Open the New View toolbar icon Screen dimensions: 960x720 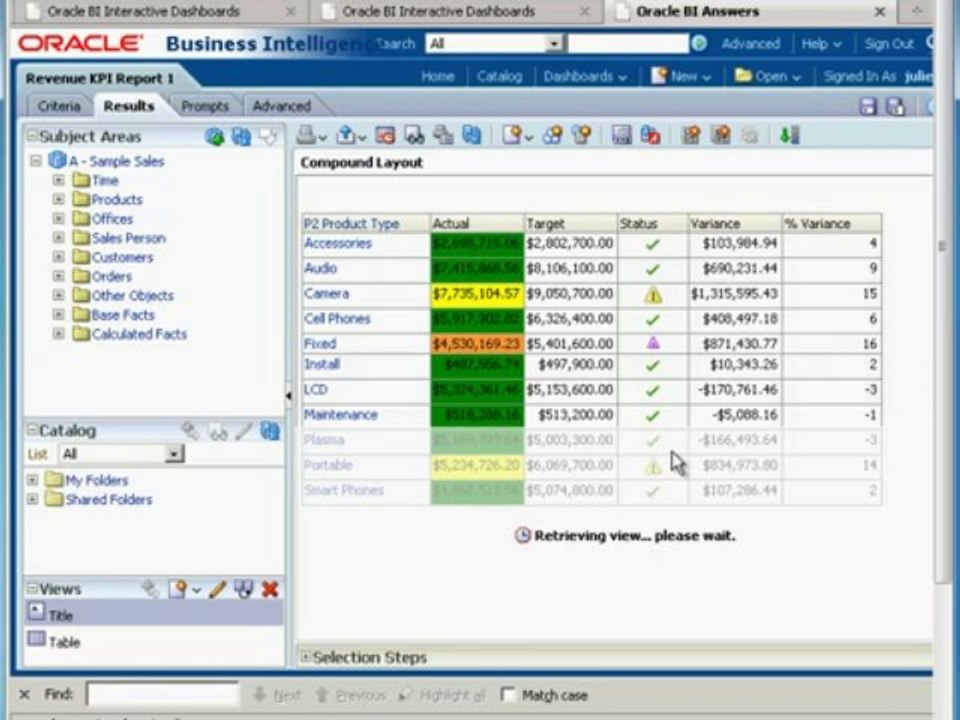click(x=516, y=135)
